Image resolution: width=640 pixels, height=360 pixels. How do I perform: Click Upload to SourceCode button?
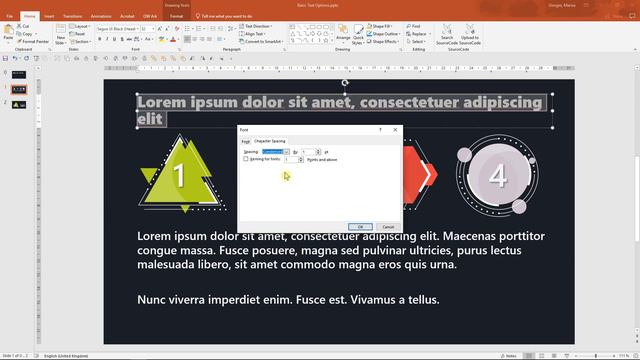(470, 35)
